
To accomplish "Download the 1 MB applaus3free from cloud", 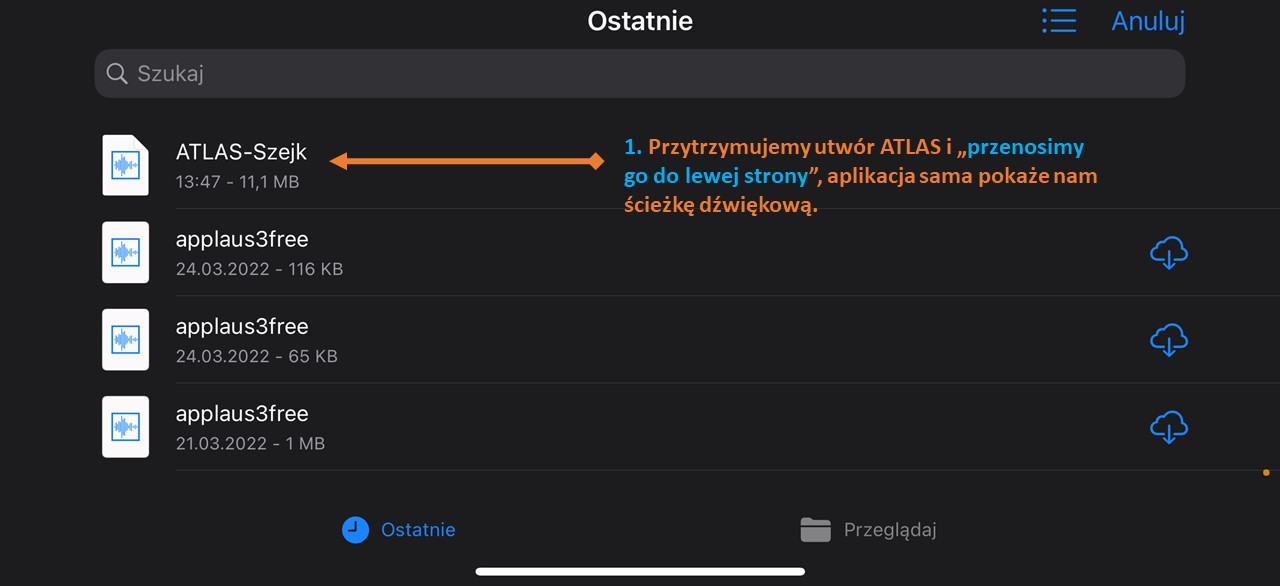I will click(1168, 427).
